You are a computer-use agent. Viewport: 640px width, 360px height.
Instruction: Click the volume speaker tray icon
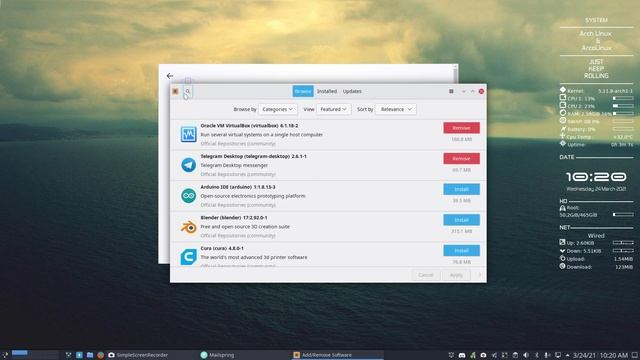(x=526, y=355)
